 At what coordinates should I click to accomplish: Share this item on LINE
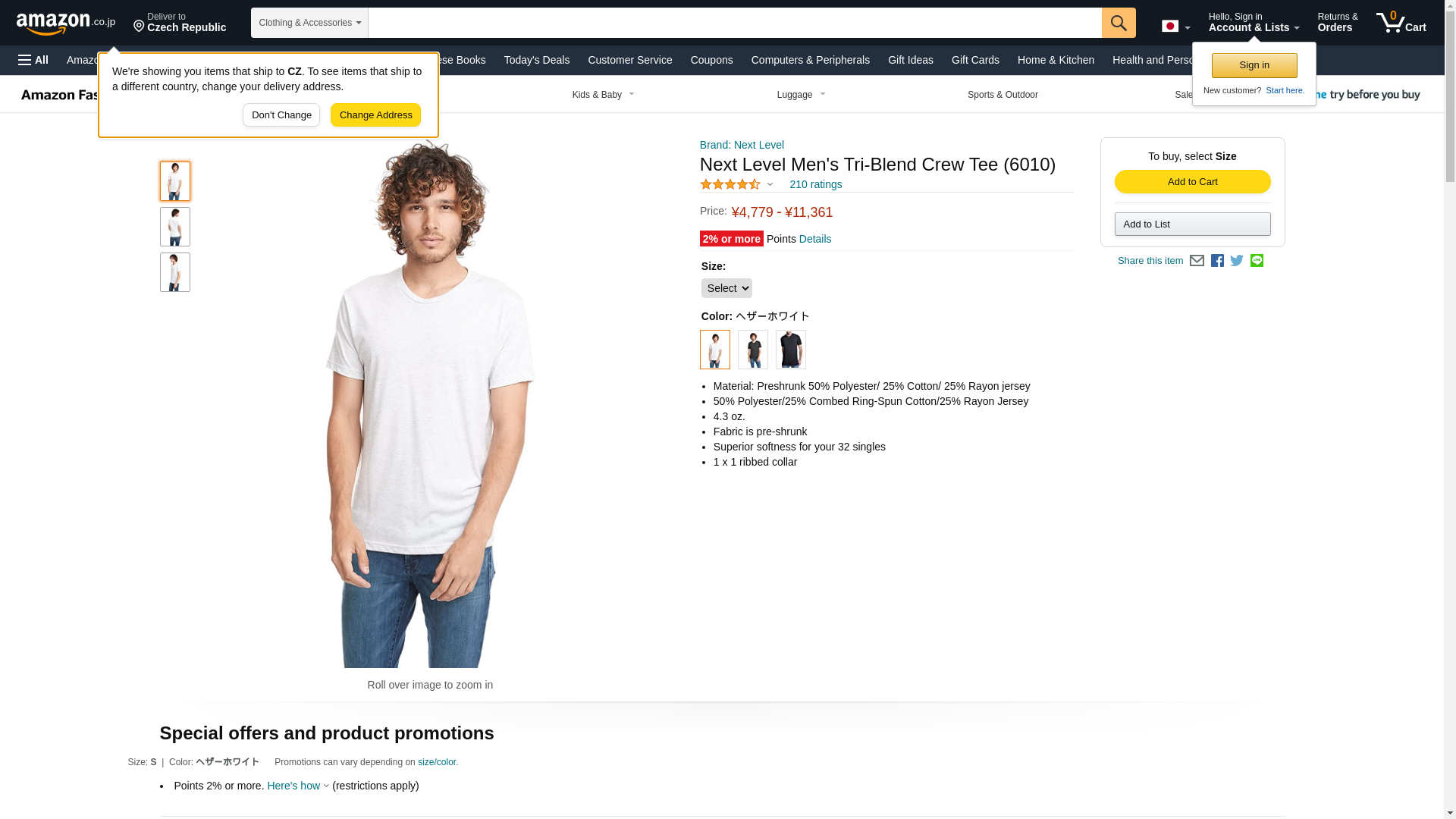(x=1257, y=261)
